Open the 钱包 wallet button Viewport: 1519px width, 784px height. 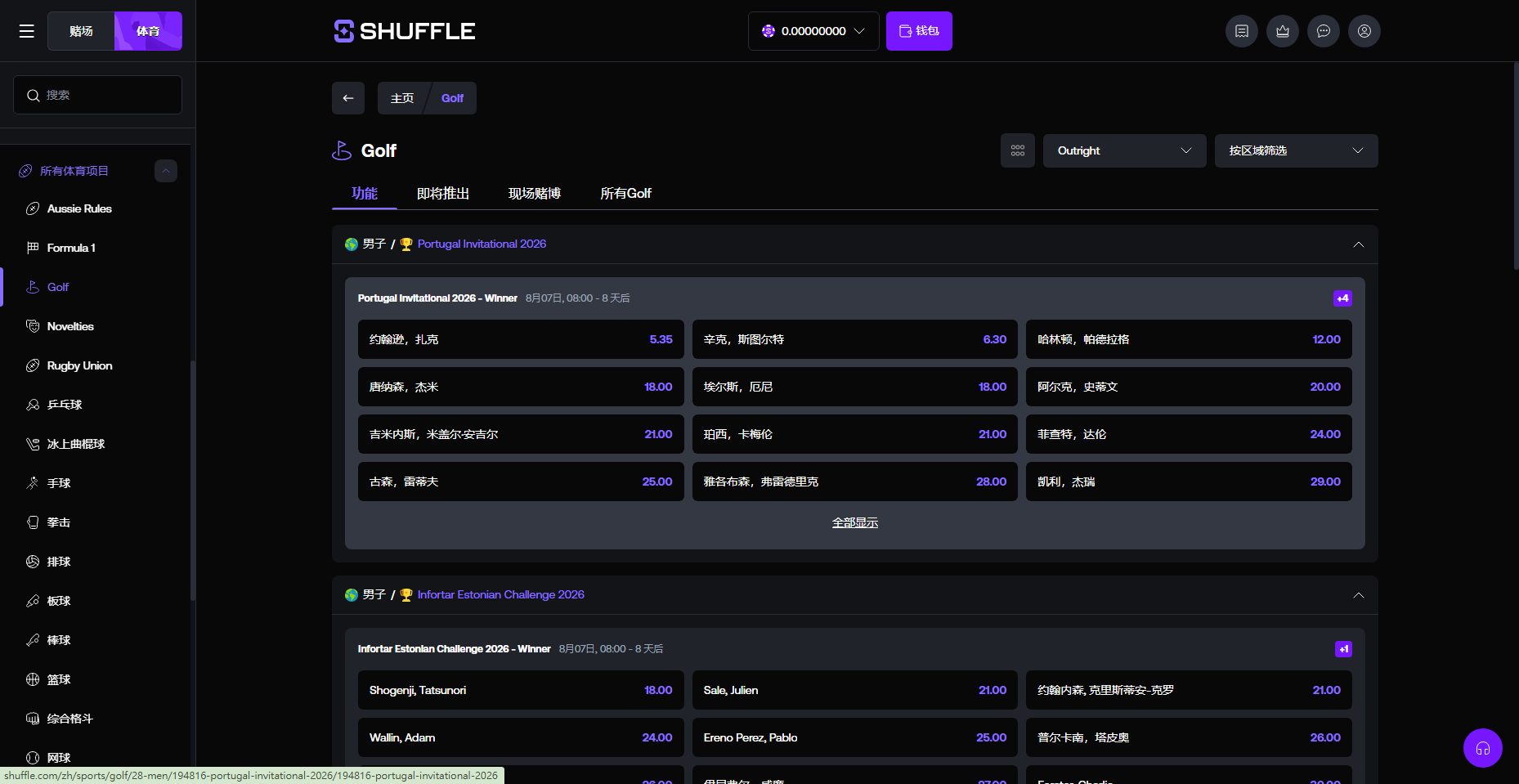[919, 31]
